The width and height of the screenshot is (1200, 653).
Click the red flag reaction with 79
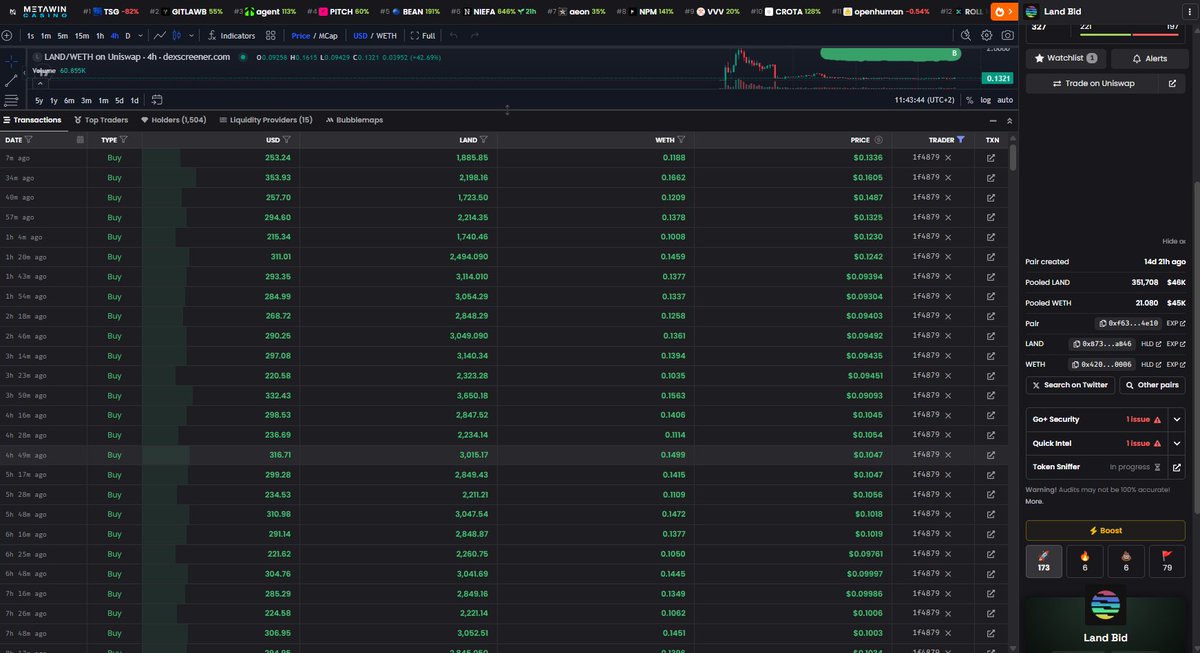(1167, 560)
